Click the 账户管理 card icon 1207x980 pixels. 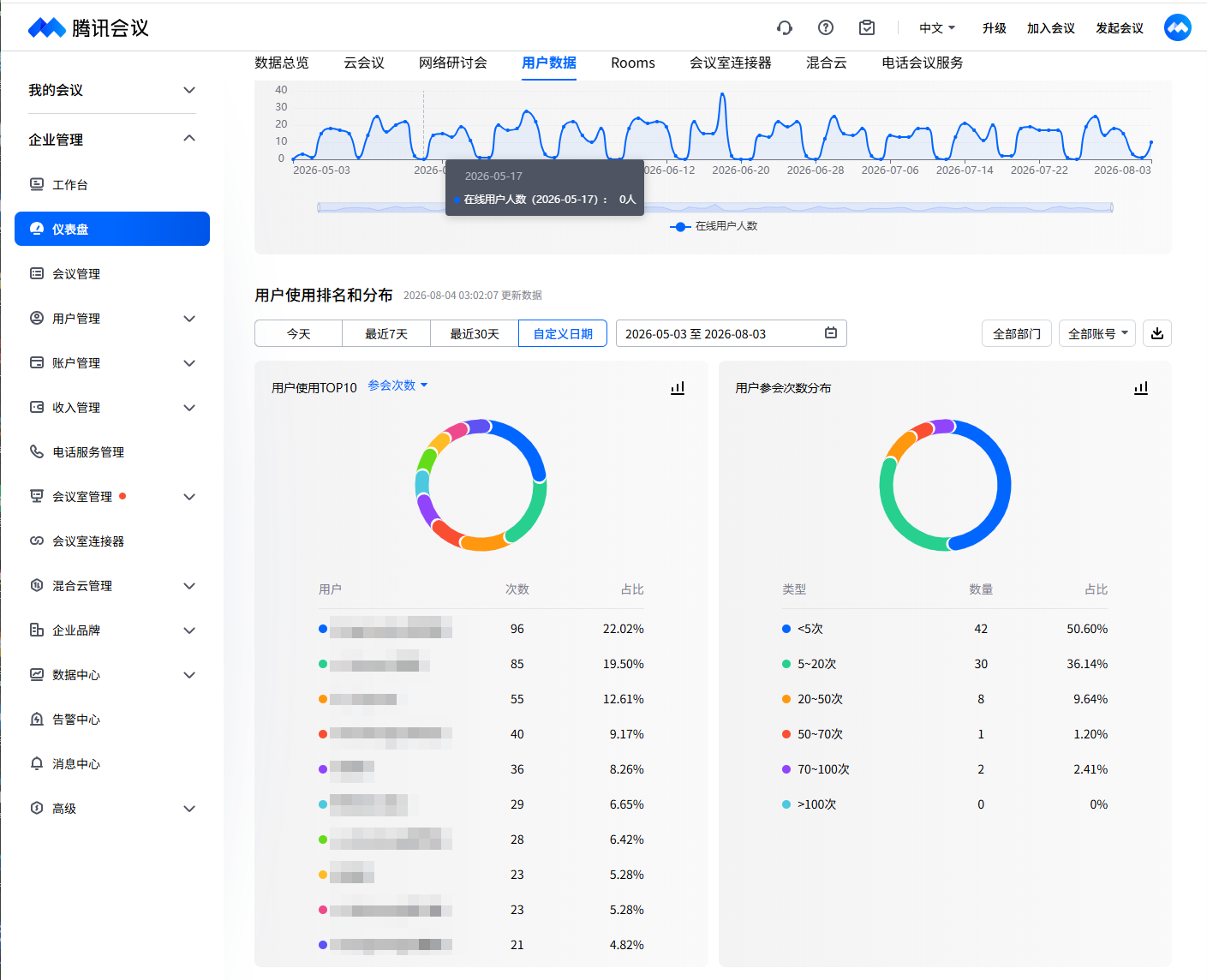coord(37,362)
